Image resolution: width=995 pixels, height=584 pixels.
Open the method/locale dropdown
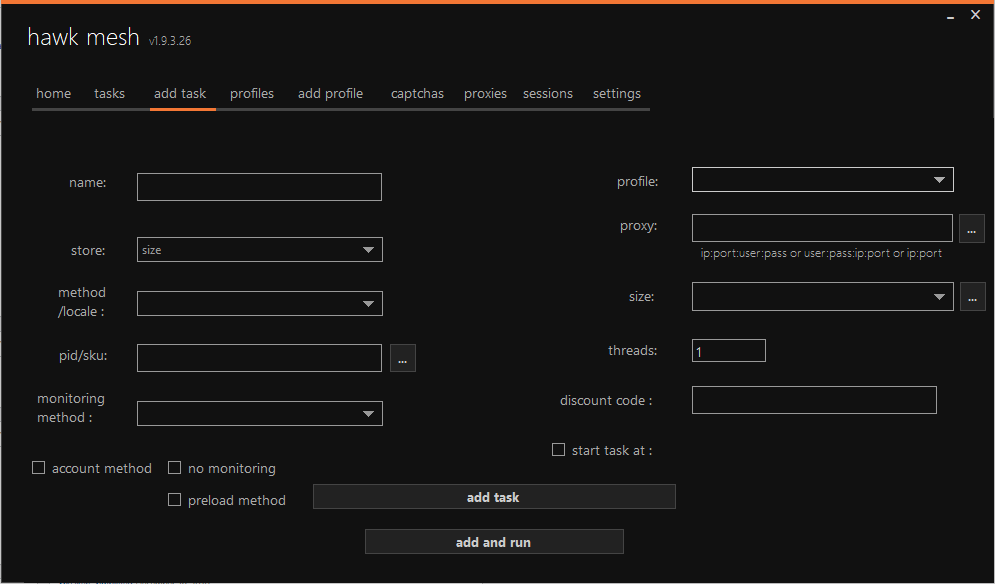(259, 303)
